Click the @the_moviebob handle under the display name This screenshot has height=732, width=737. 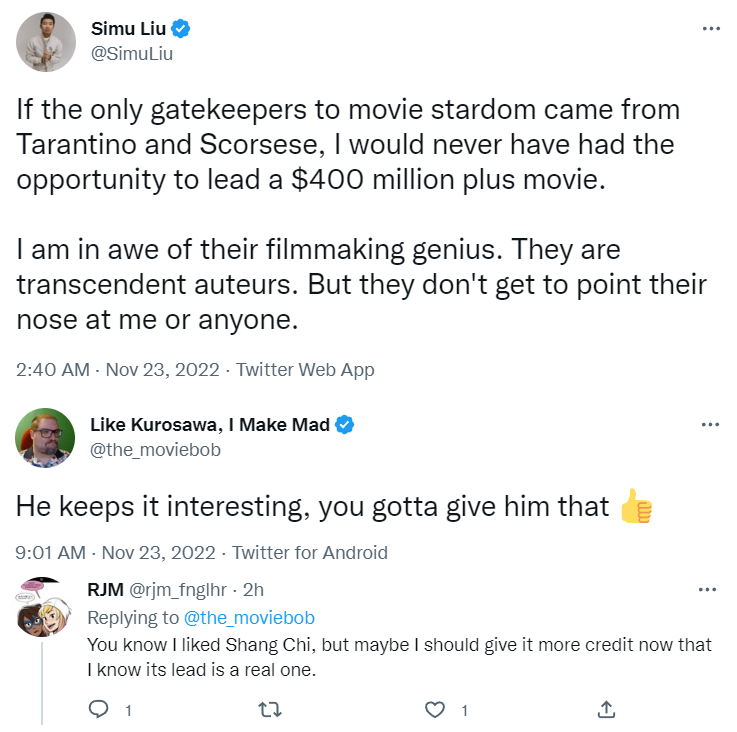155,450
